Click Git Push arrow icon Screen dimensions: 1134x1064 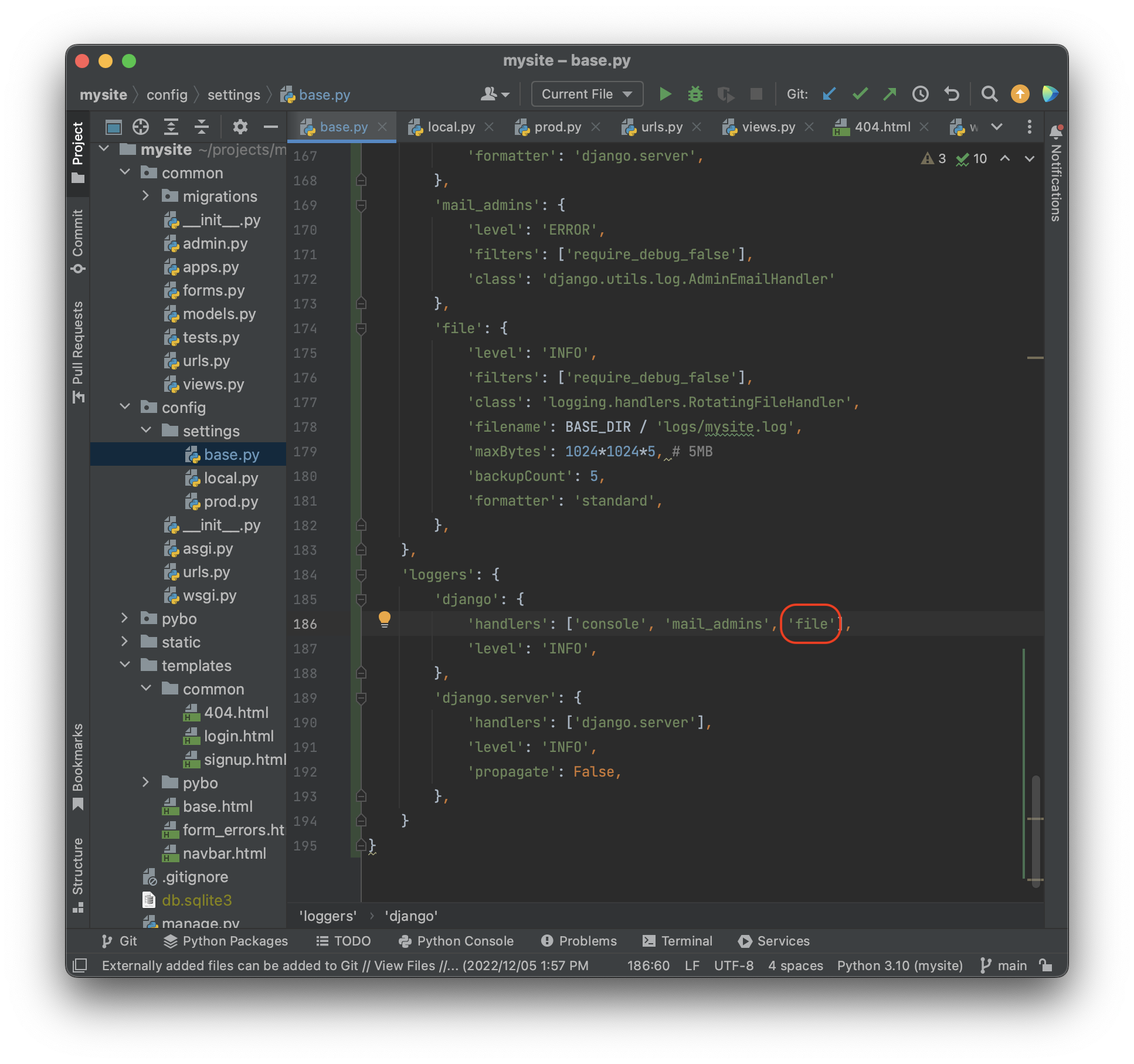889,94
